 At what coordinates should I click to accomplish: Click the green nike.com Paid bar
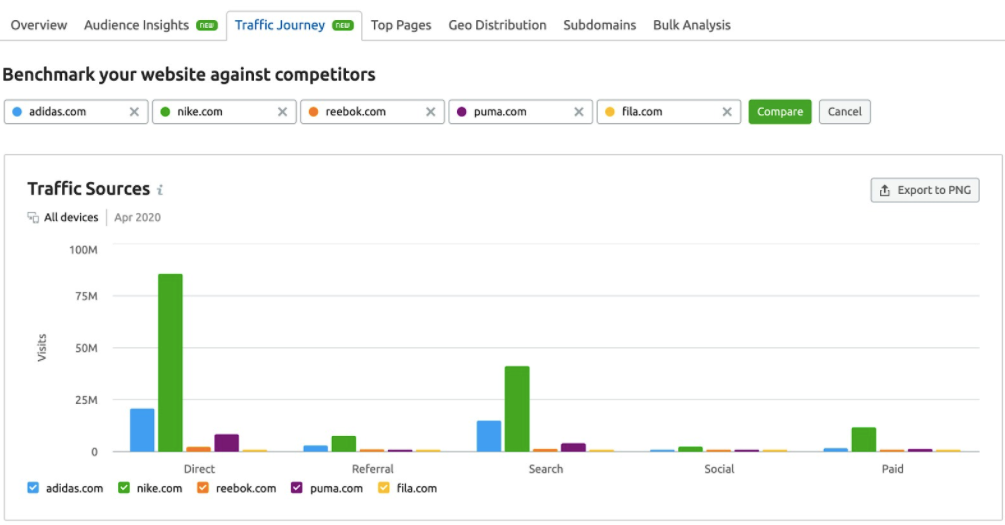864,440
